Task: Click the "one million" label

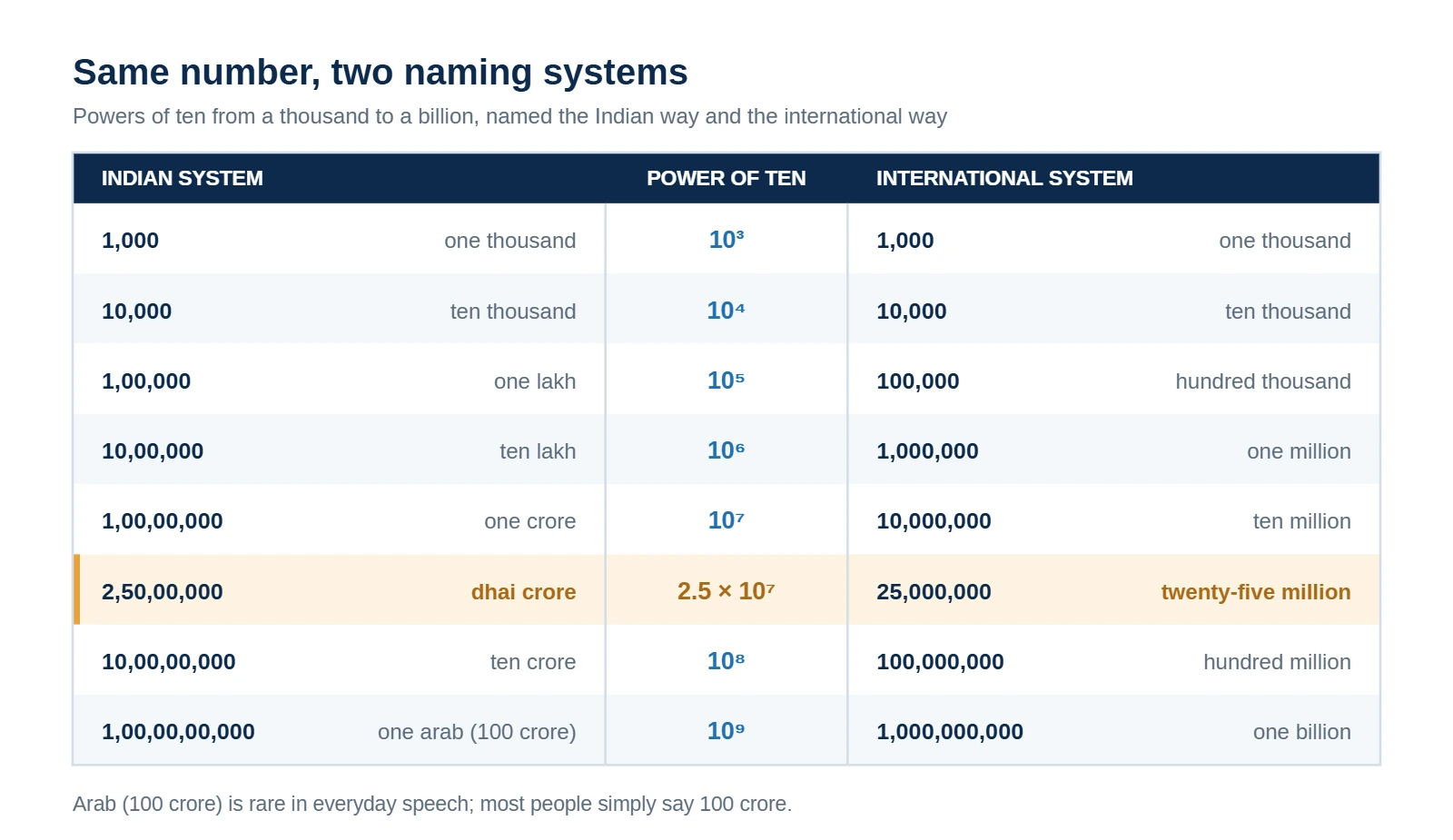Action: click(x=1299, y=451)
